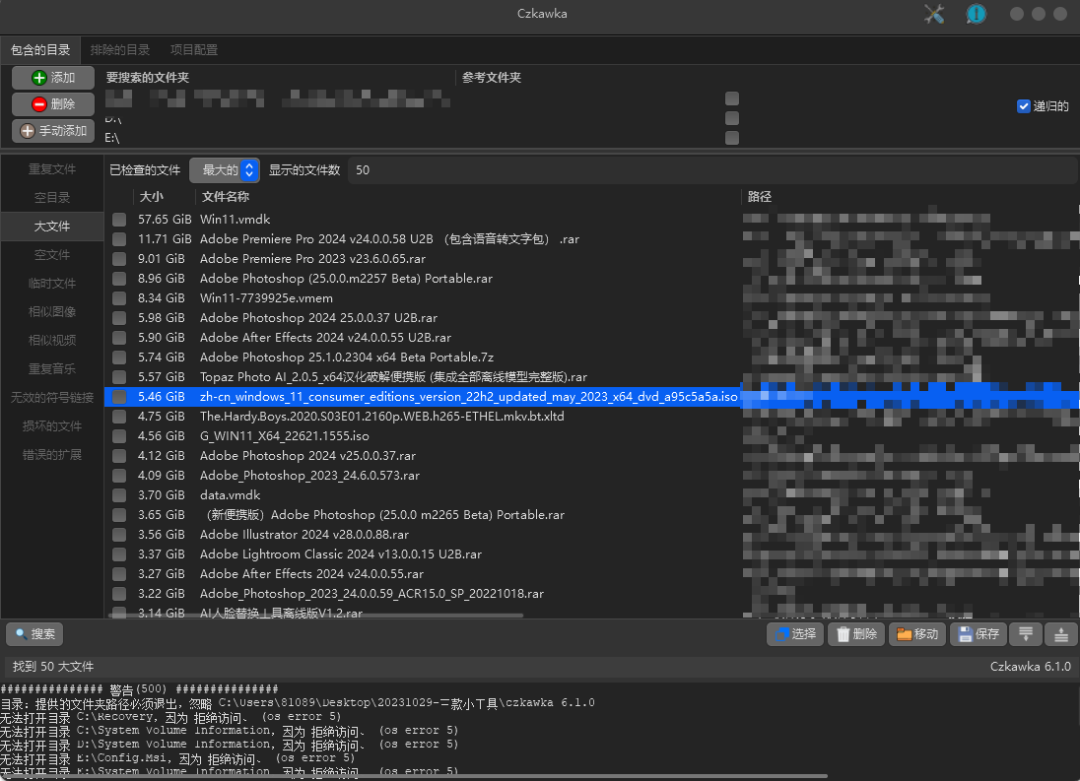Check the first reference folder checkbox
This screenshot has width=1080, height=781.
732,98
